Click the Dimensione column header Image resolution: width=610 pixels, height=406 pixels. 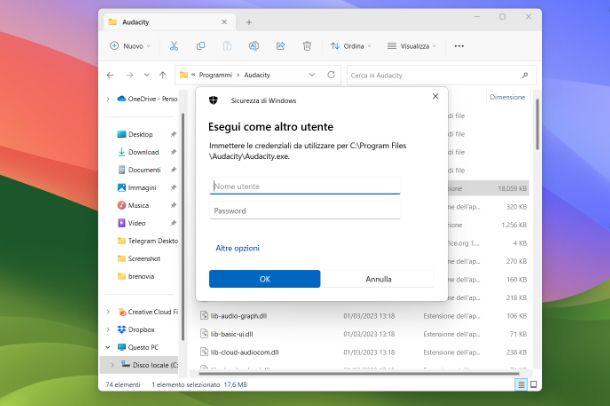point(507,97)
